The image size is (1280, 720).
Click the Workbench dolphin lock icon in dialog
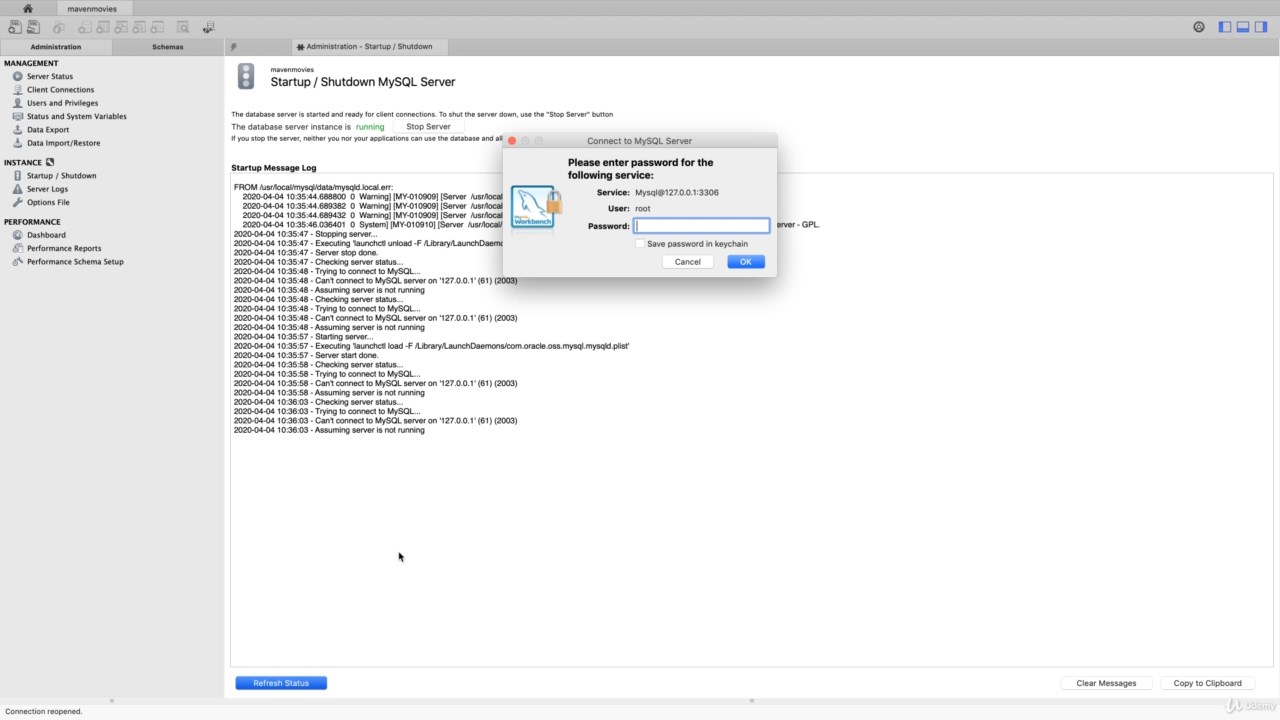pyautogui.click(x=536, y=207)
